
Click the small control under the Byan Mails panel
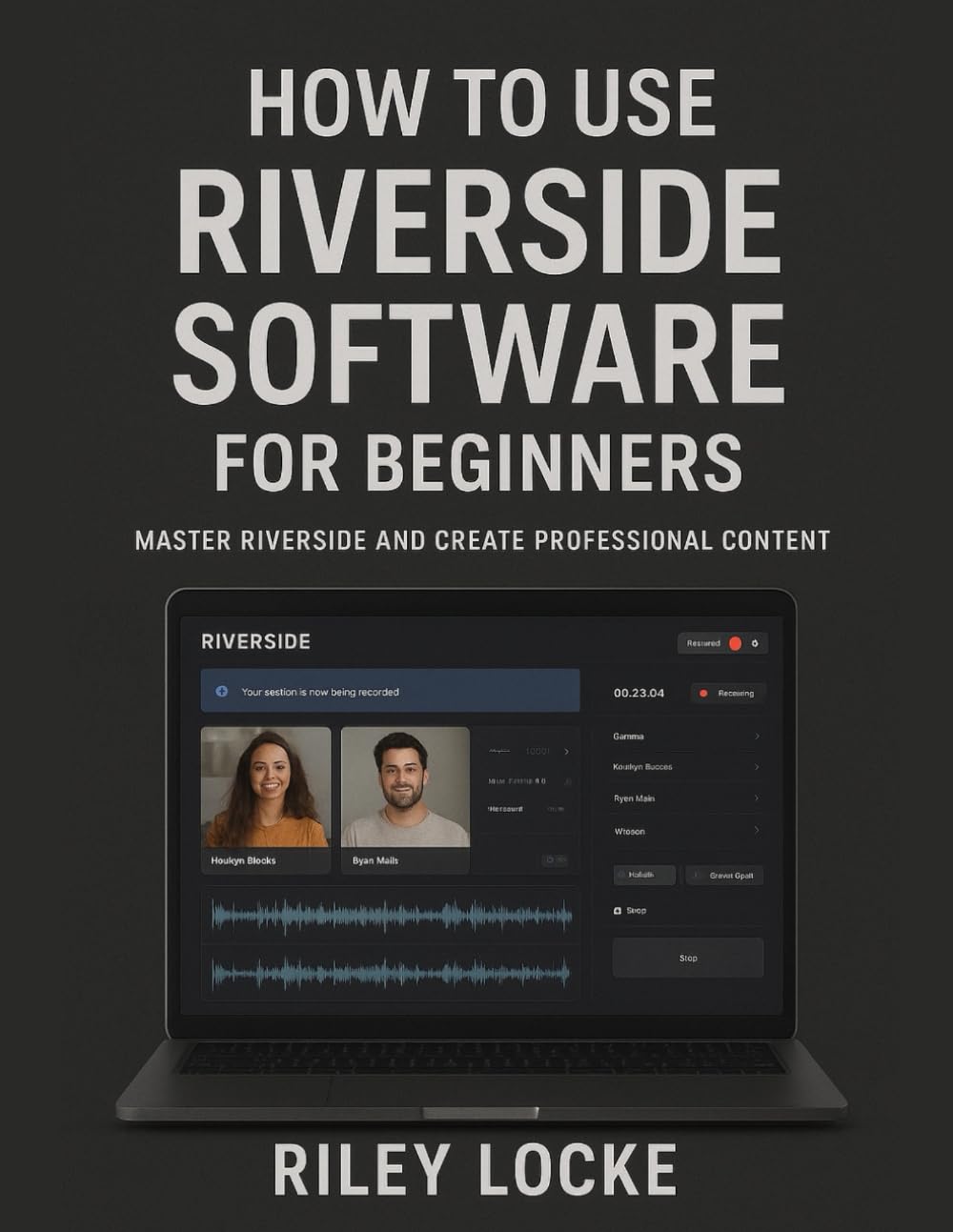tap(555, 860)
